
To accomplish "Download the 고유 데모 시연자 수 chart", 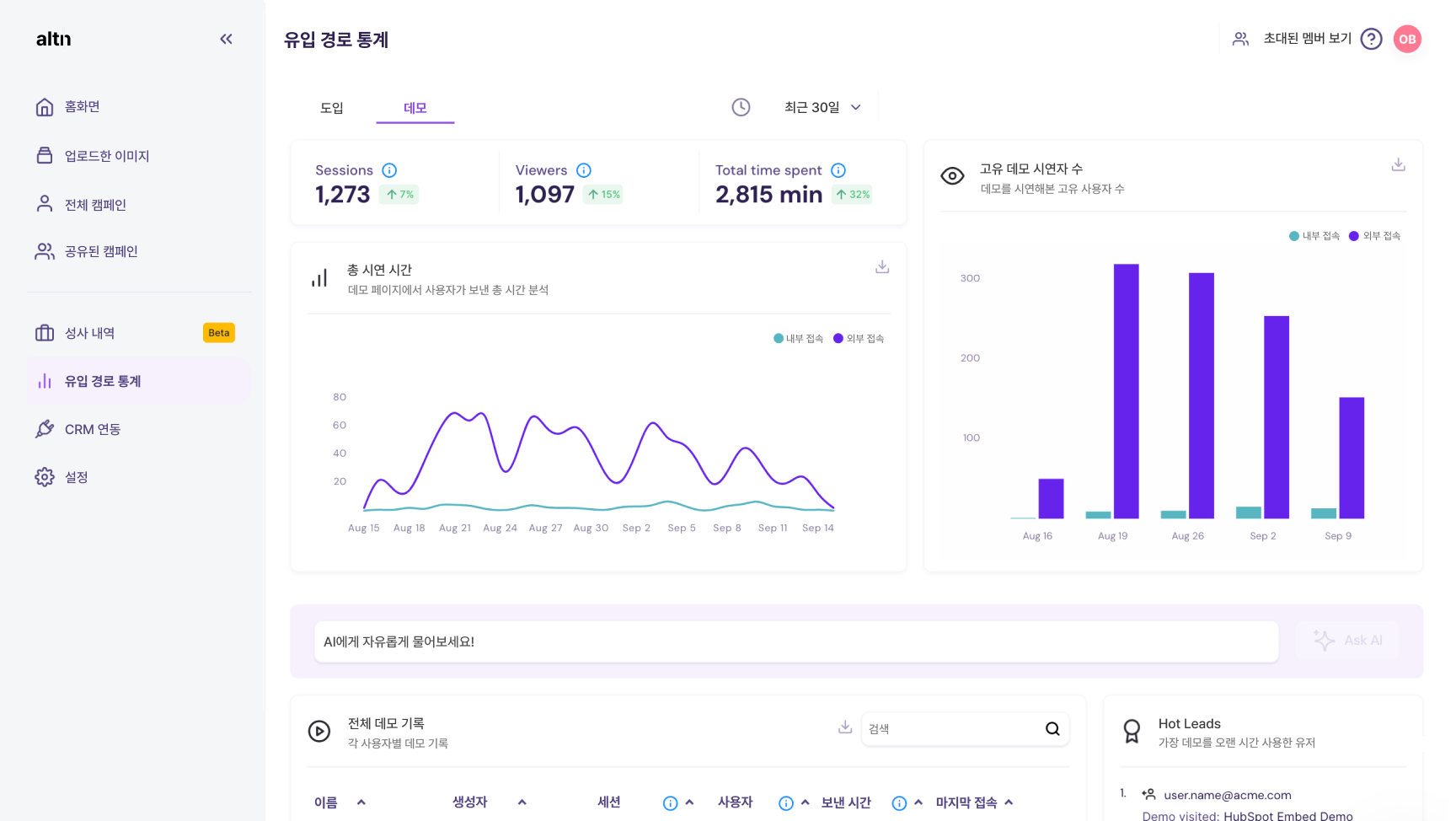I will click(x=1398, y=165).
